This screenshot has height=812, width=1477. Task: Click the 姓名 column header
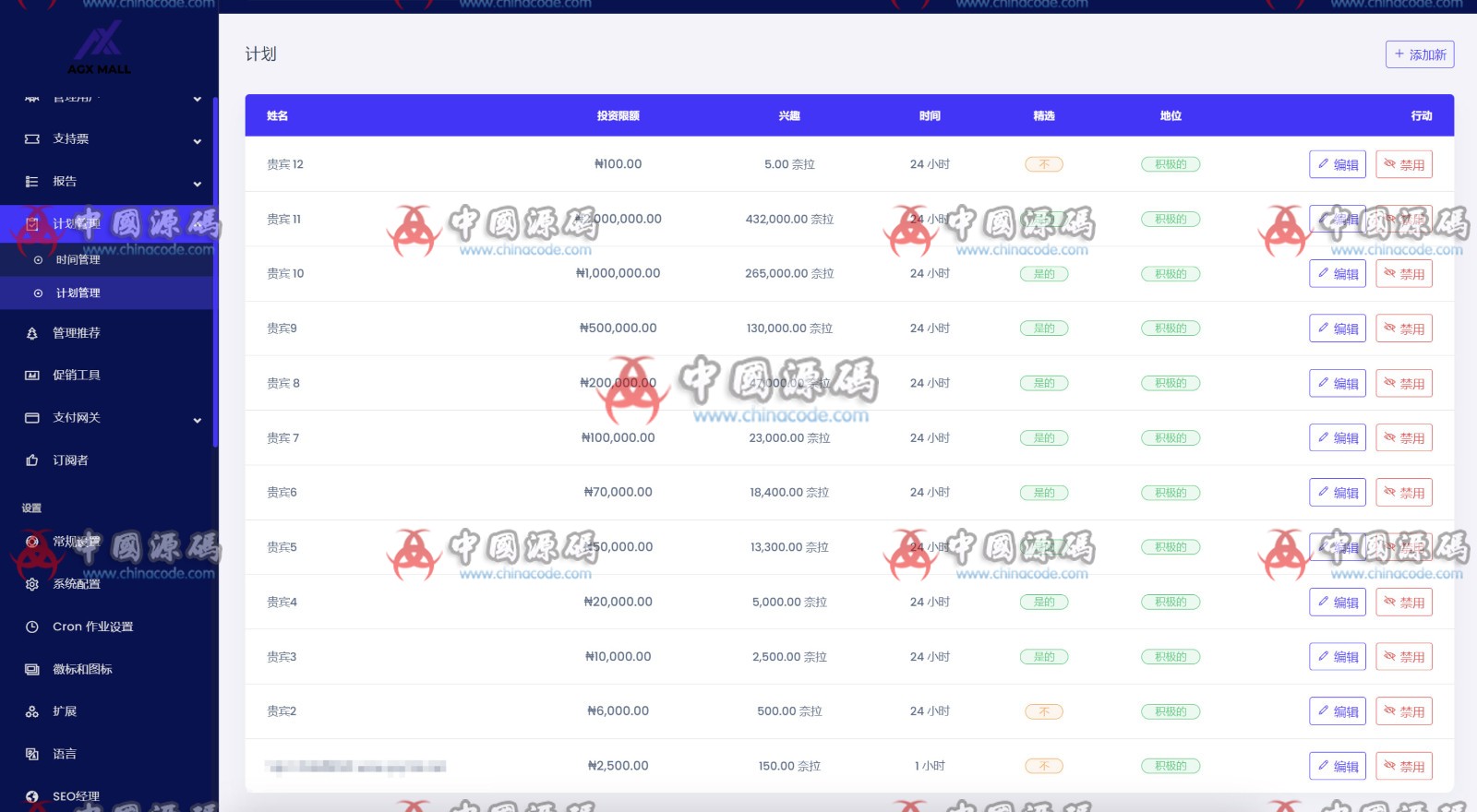pyautogui.click(x=277, y=116)
